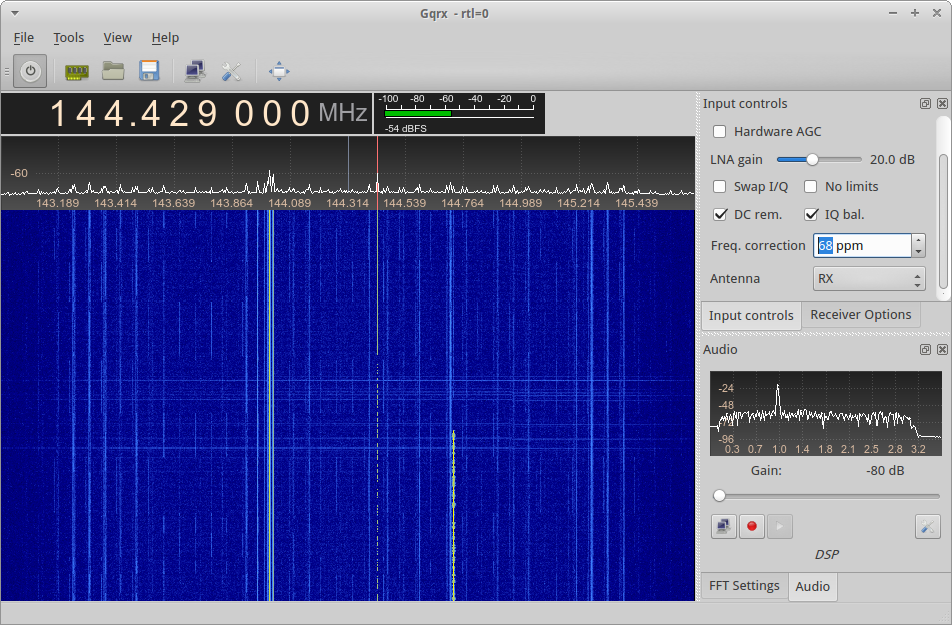Open remote control settings tools icon
This screenshot has height=625, width=952.
point(231,71)
